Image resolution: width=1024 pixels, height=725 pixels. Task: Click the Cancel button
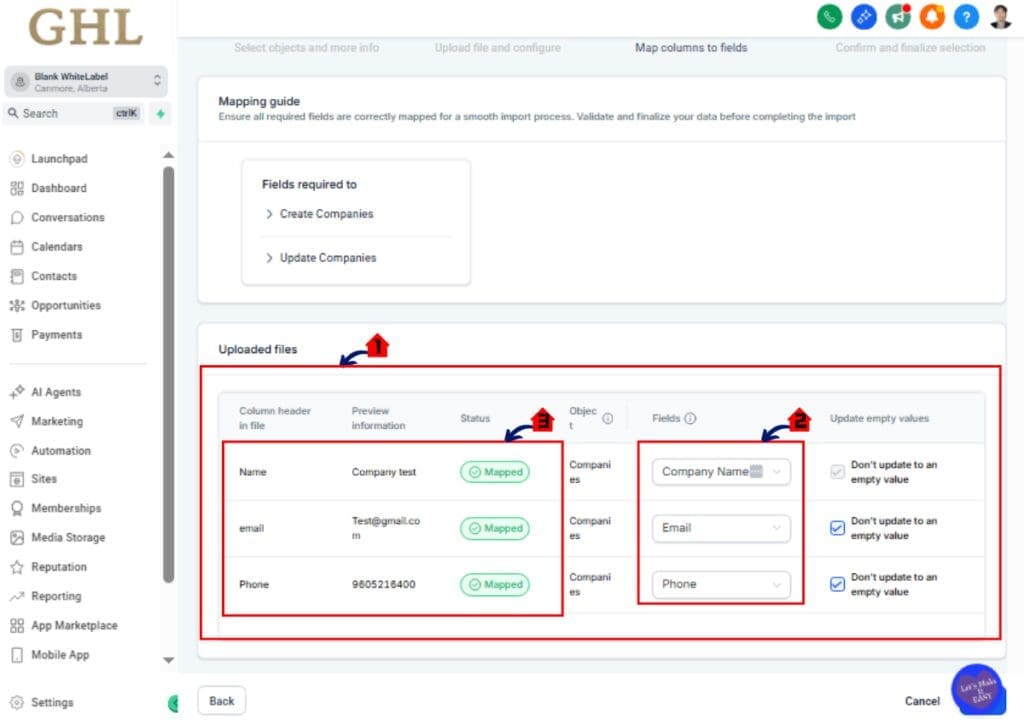pos(922,701)
